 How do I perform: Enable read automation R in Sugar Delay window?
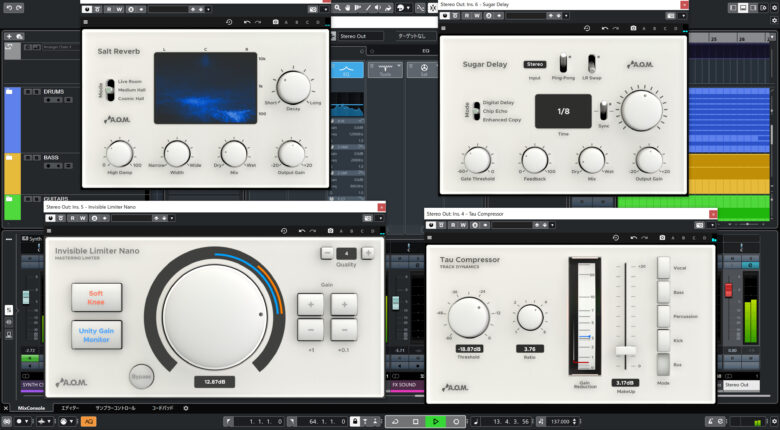click(x=467, y=16)
